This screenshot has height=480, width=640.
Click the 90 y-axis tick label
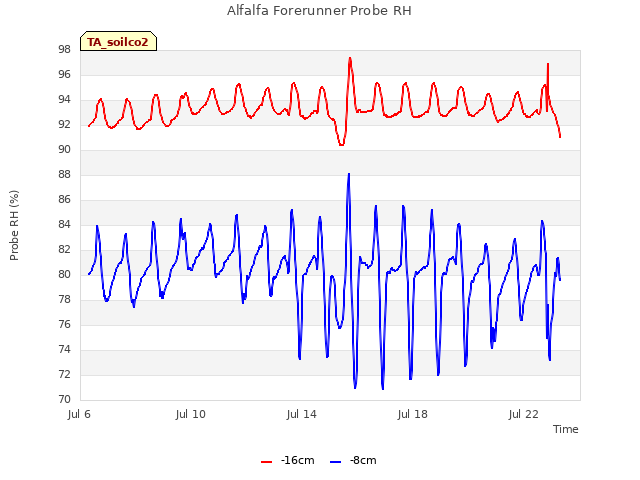point(64,150)
